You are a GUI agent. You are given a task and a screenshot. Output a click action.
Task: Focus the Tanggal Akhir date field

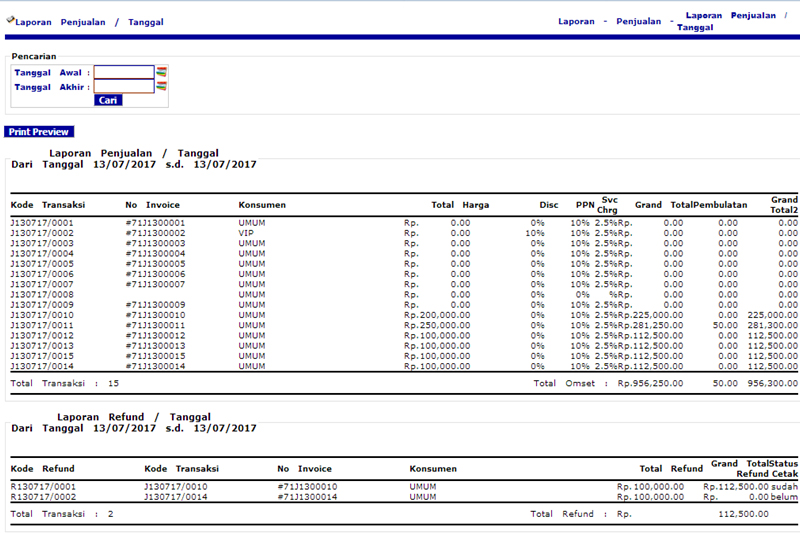coord(124,87)
